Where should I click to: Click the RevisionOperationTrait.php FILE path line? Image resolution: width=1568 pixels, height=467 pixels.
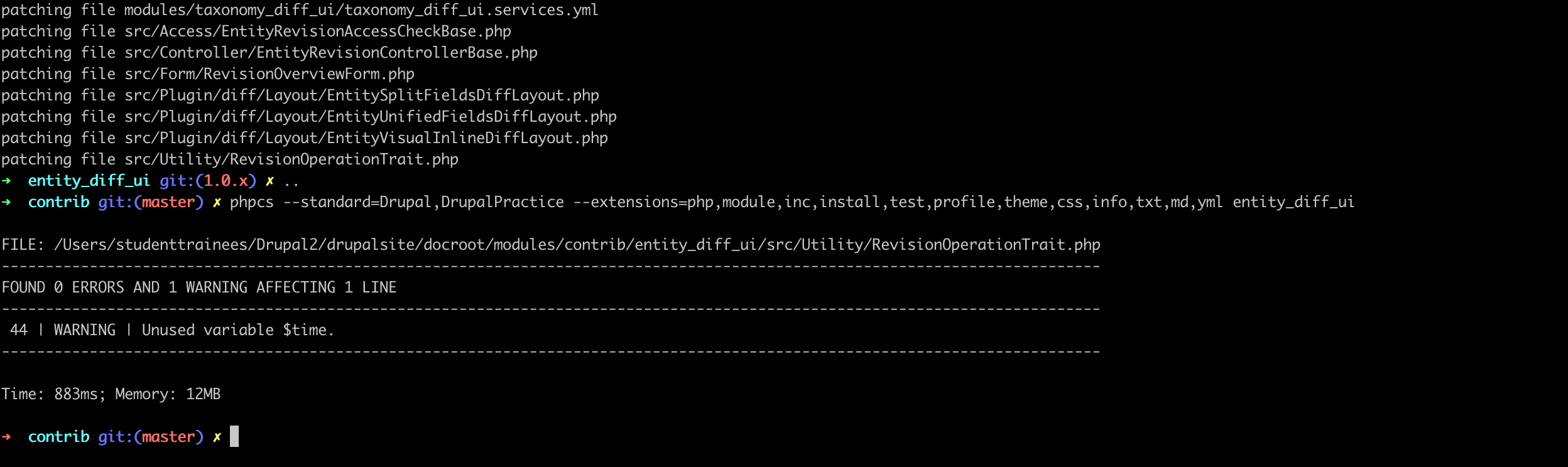tap(551, 245)
